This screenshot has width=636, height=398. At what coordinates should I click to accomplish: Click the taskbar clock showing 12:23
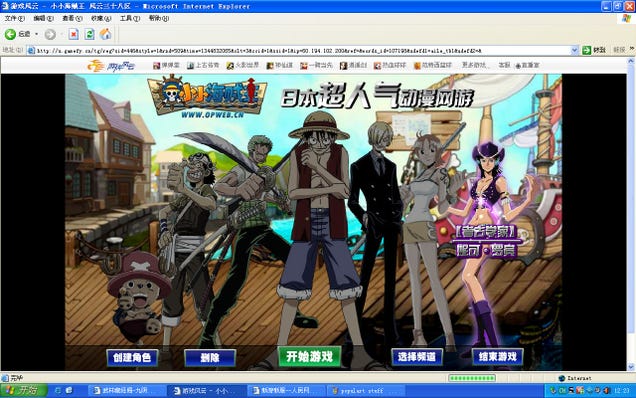coord(621,391)
